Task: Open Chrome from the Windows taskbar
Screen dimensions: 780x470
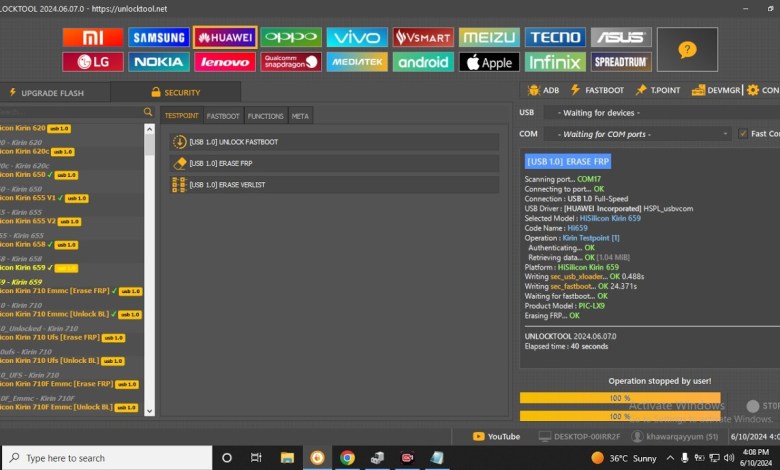Action: pos(347,458)
